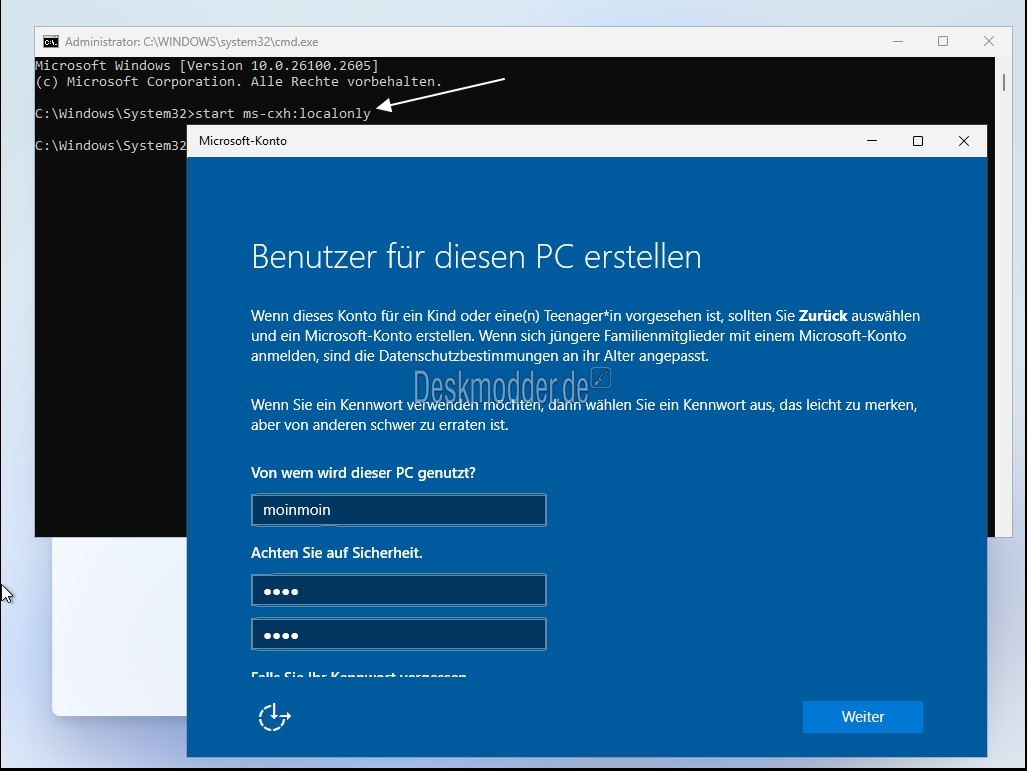1027x771 pixels.
Task: Click the 'start ms-cxh:localonly' command line text
Action: [283, 113]
